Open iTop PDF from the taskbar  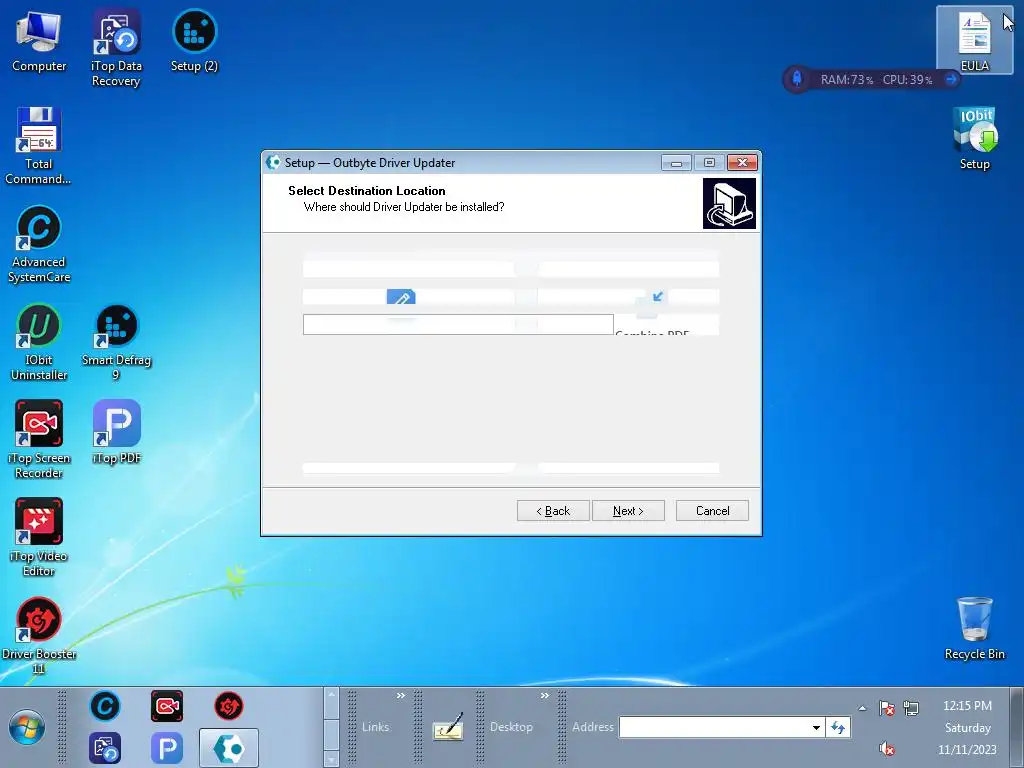tap(167, 748)
